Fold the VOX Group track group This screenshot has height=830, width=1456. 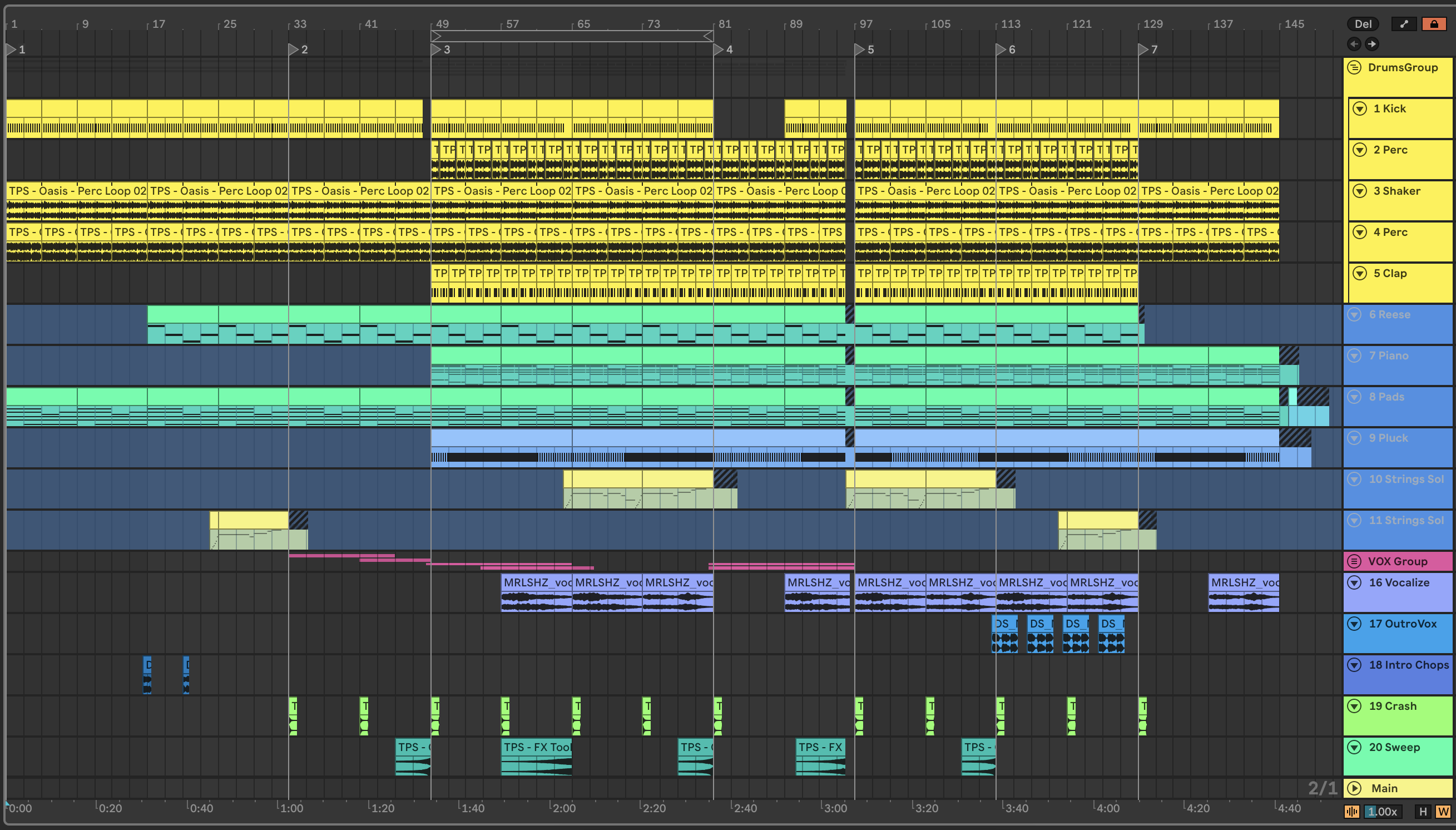[x=1355, y=561]
